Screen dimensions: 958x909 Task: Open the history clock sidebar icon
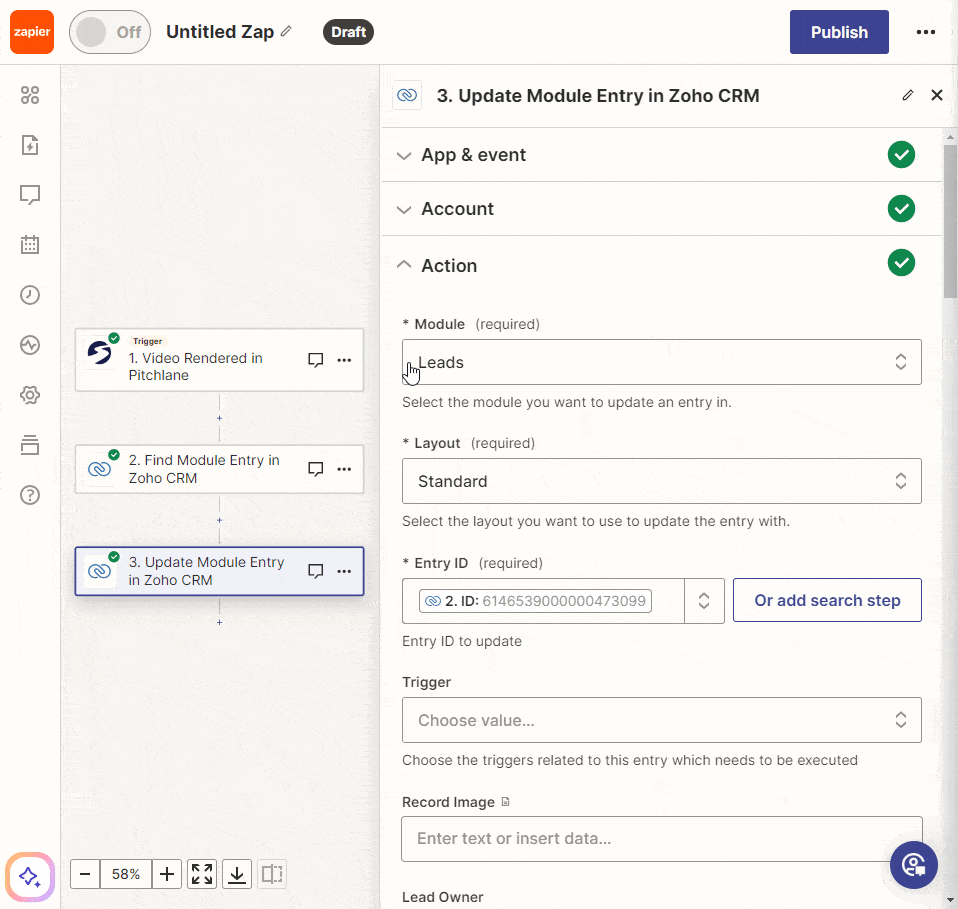pyautogui.click(x=30, y=295)
